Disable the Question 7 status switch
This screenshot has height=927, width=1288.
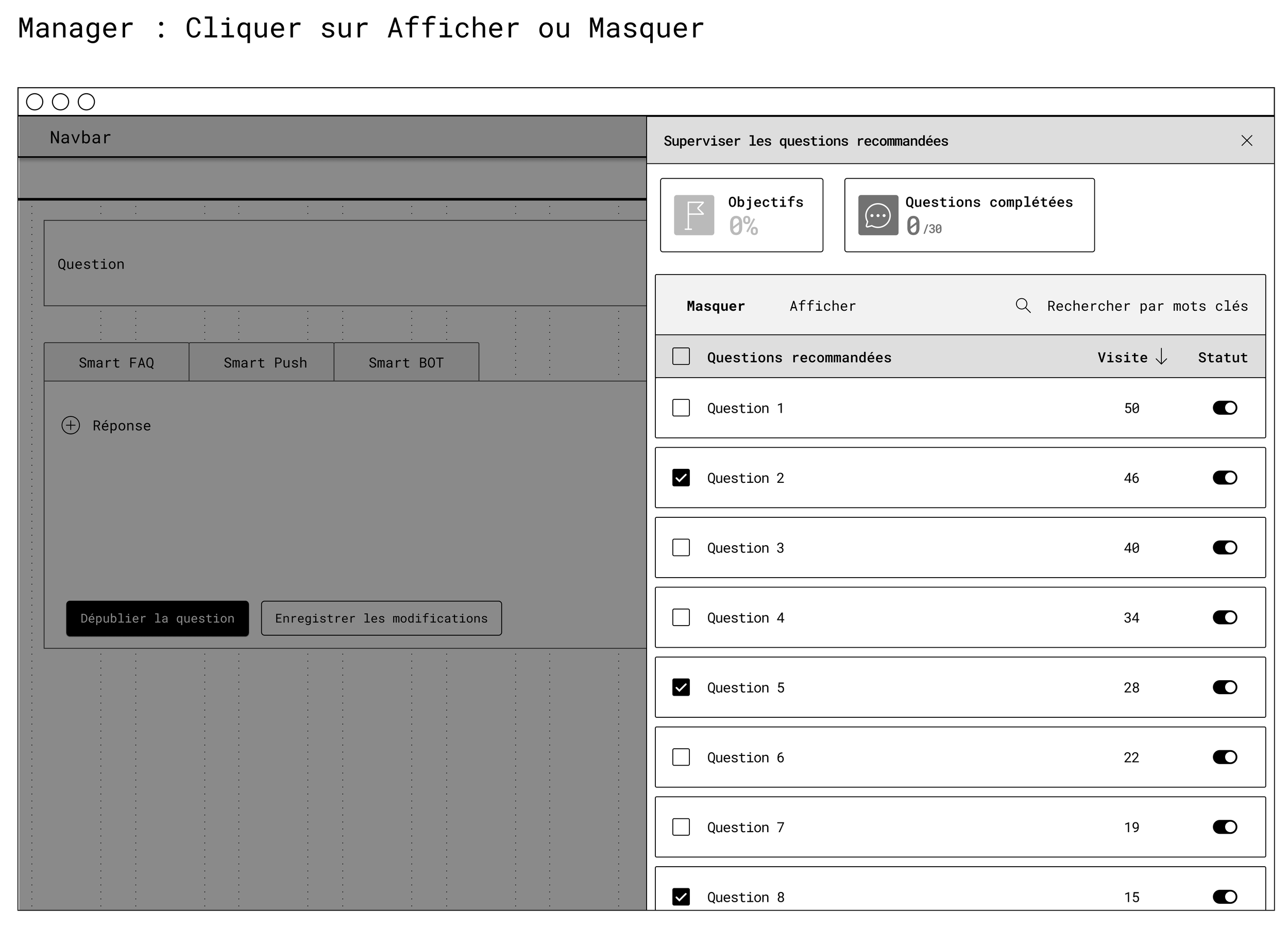click(1225, 827)
